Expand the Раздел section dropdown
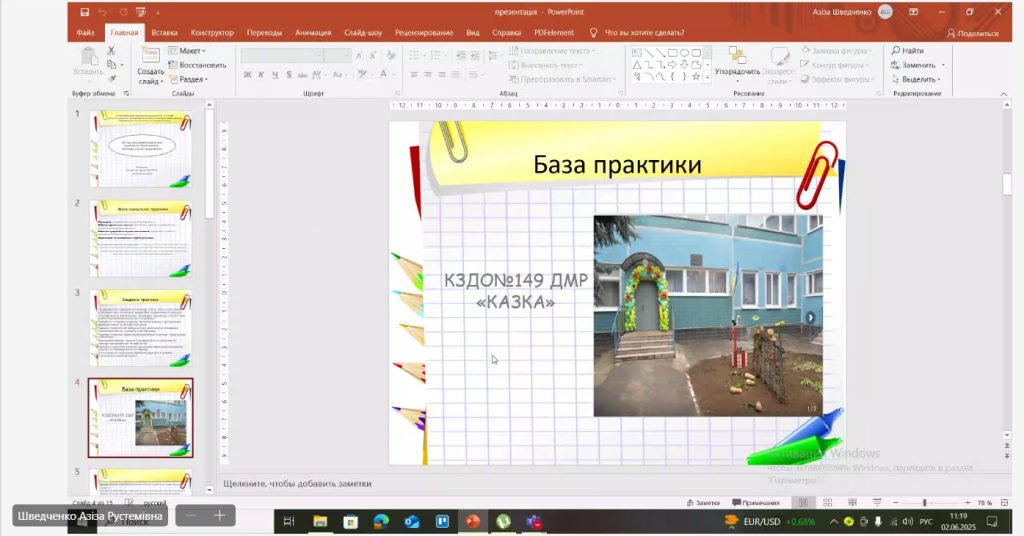Screen dimensions: 1024x536 click(189, 79)
